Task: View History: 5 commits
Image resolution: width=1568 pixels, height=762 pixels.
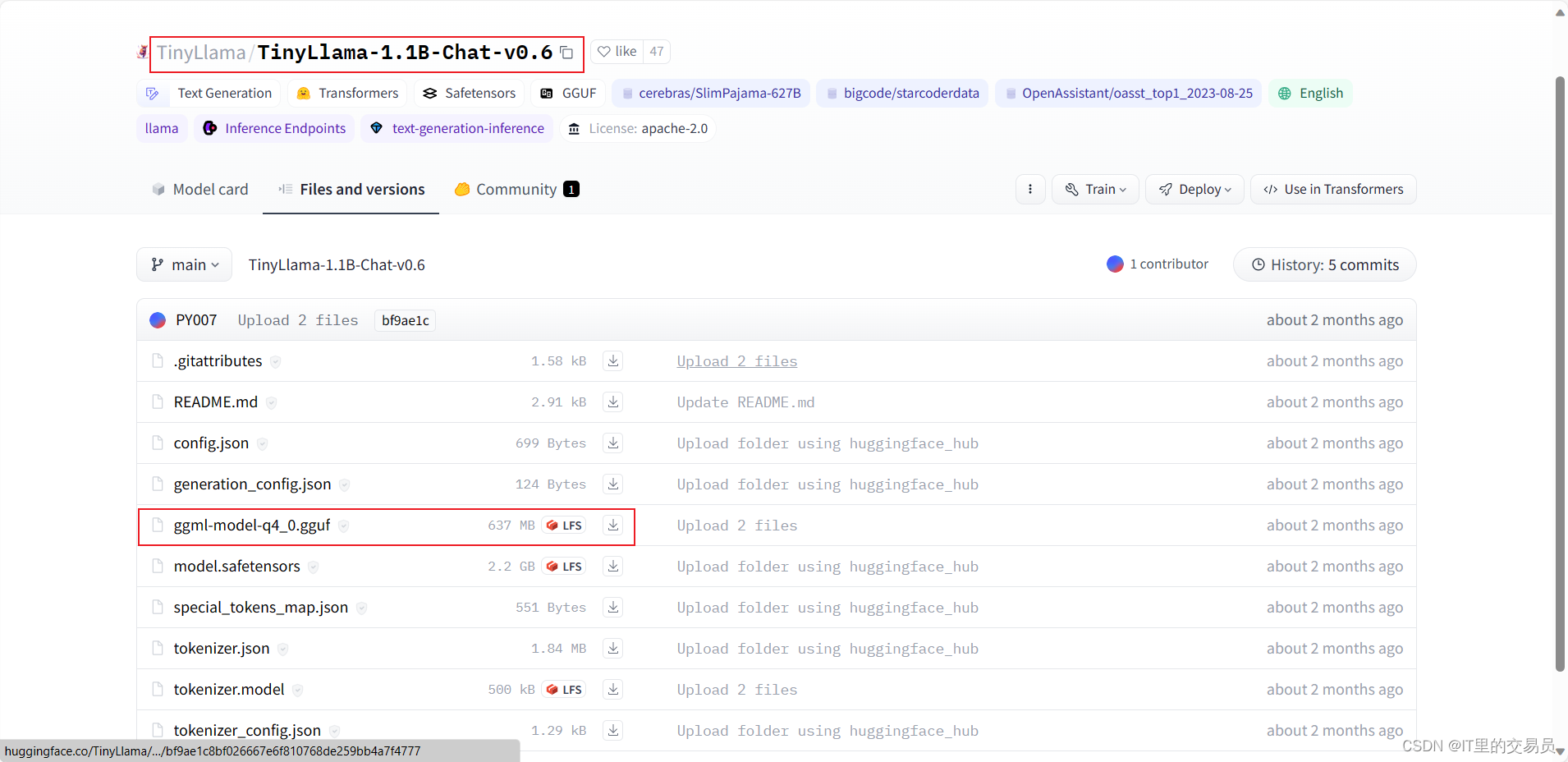Action: (x=1325, y=264)
